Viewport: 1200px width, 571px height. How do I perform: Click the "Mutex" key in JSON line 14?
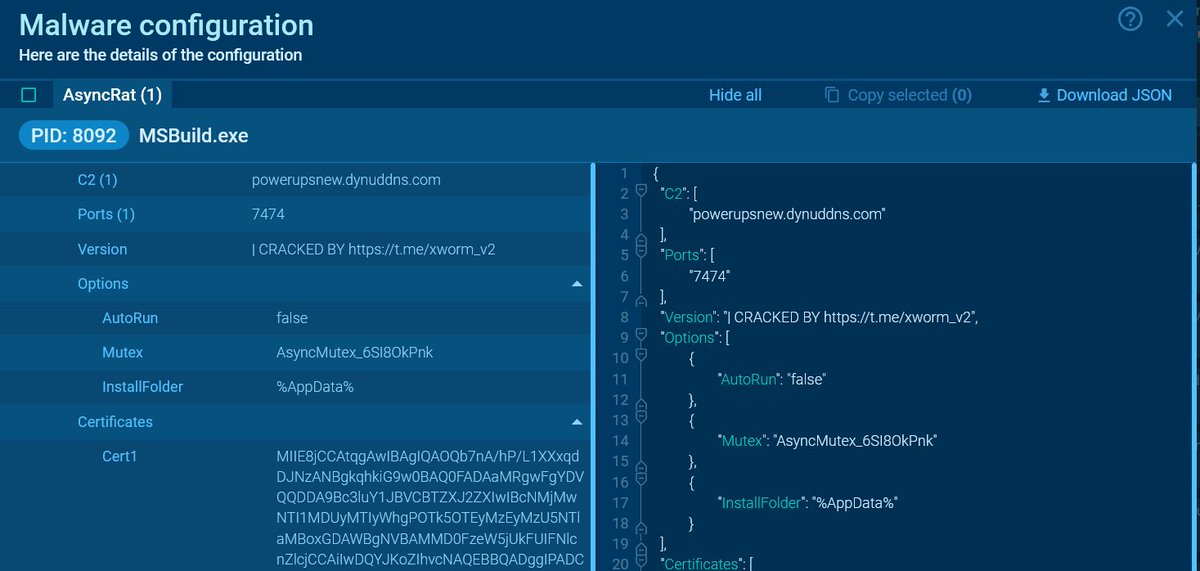[x=741, y=441]
